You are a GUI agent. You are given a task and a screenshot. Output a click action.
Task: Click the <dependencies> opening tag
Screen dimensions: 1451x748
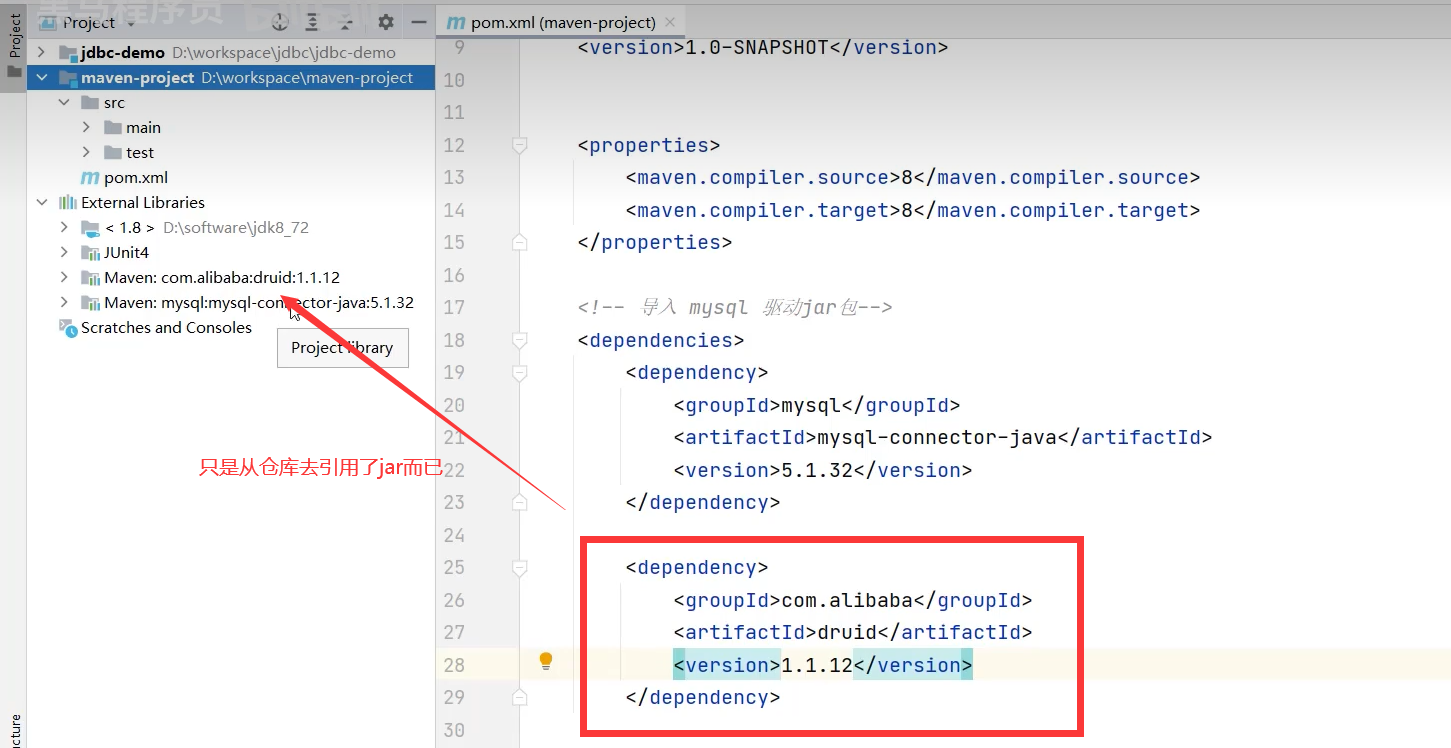pyautogui.click(x=661, y=340)
